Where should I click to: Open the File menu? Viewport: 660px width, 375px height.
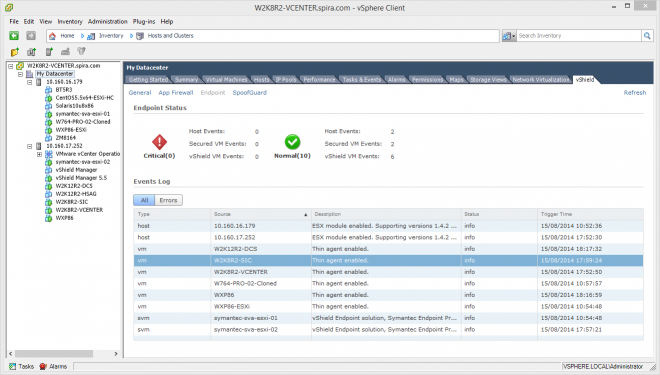[x=14, y=21]
